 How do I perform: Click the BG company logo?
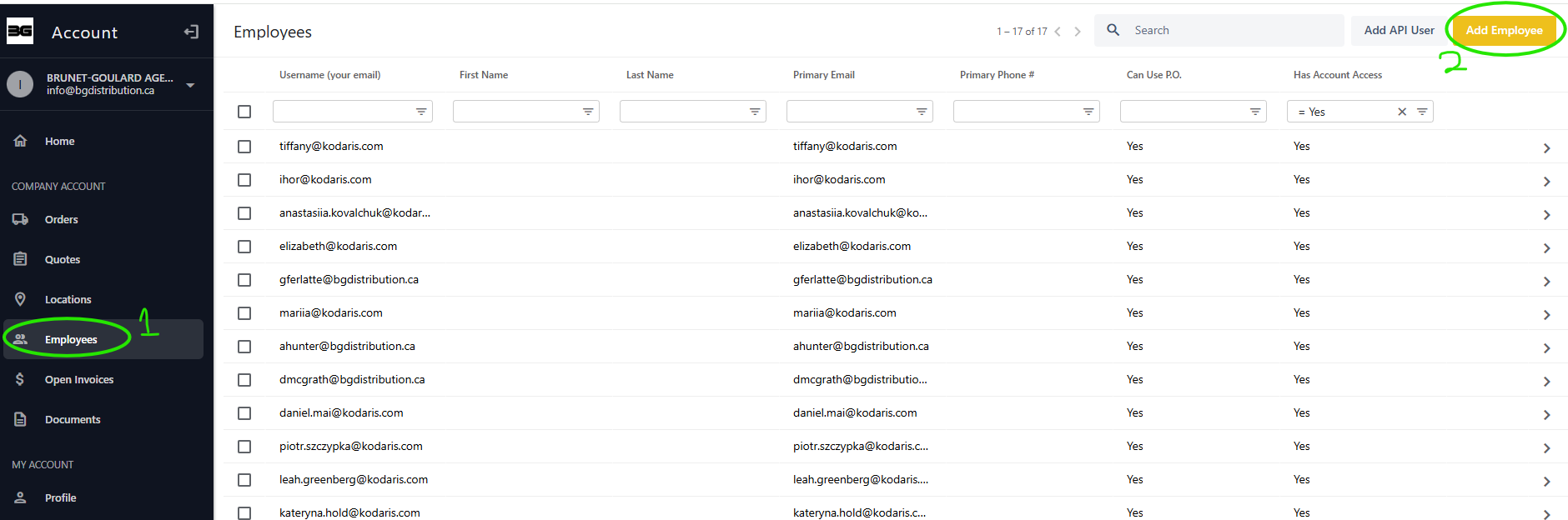coord(20,32)
